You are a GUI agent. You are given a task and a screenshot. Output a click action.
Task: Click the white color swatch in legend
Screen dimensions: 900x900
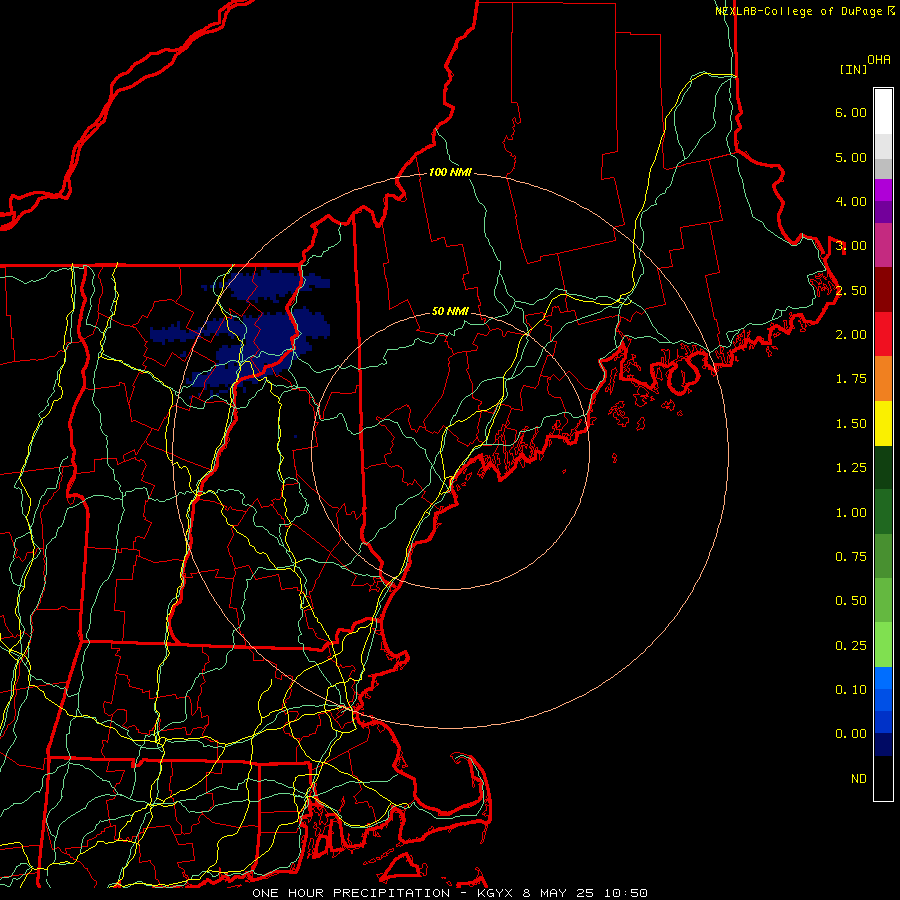(x=883, y=112)
